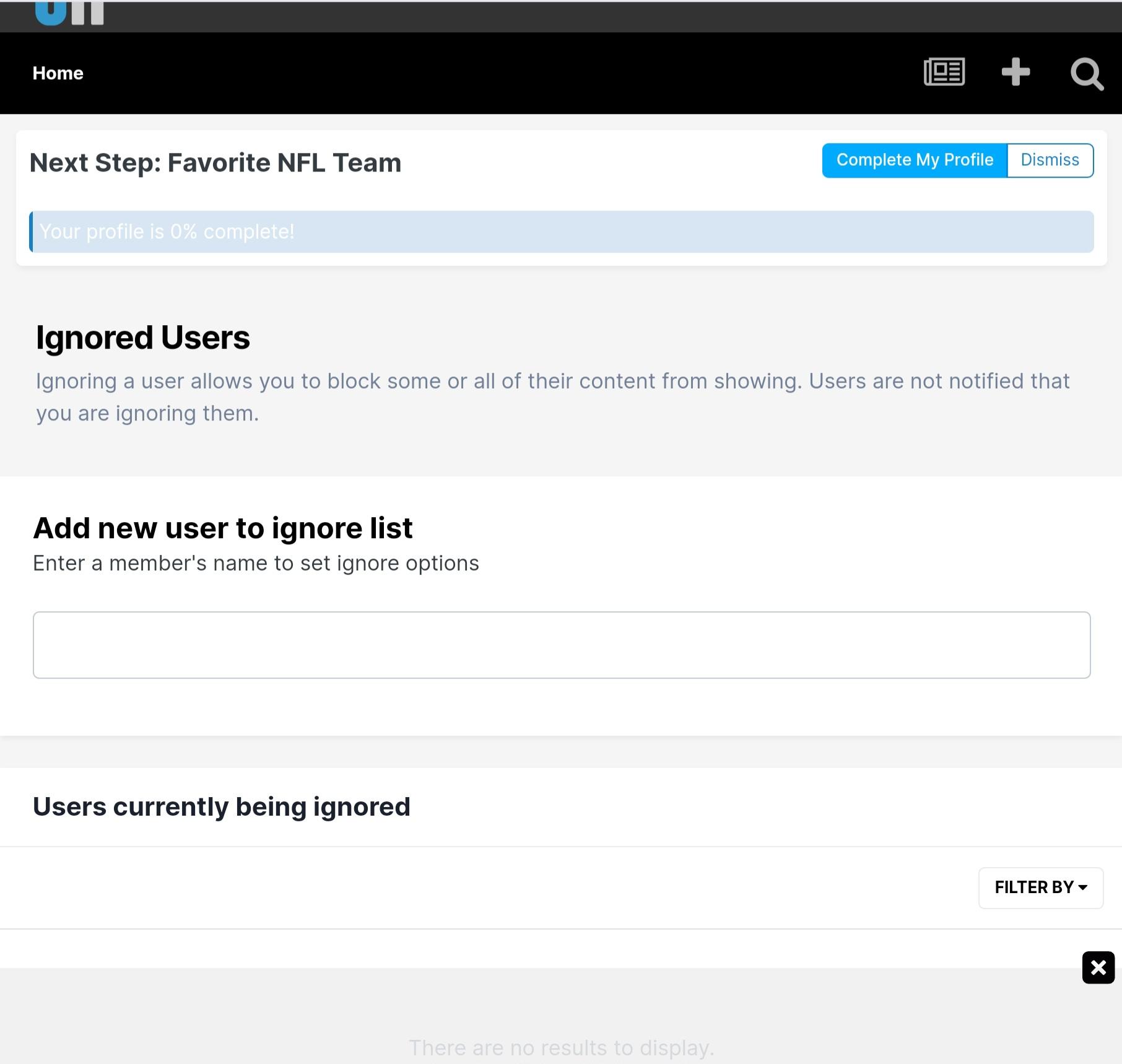Click 'Enter a member's name' helper text
Screen dimensions: 1122x1064
256,564
